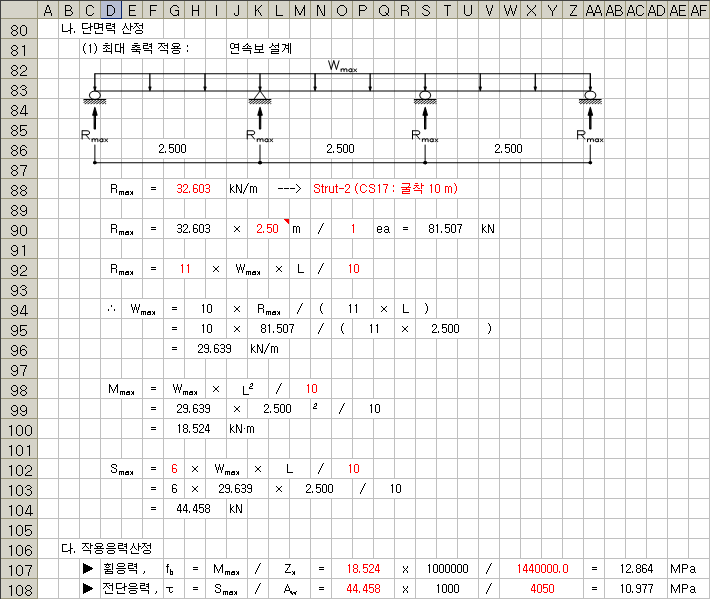This screenshot has width=710, height=599.
Task: Select the column AF header
Action: (699, 9)
